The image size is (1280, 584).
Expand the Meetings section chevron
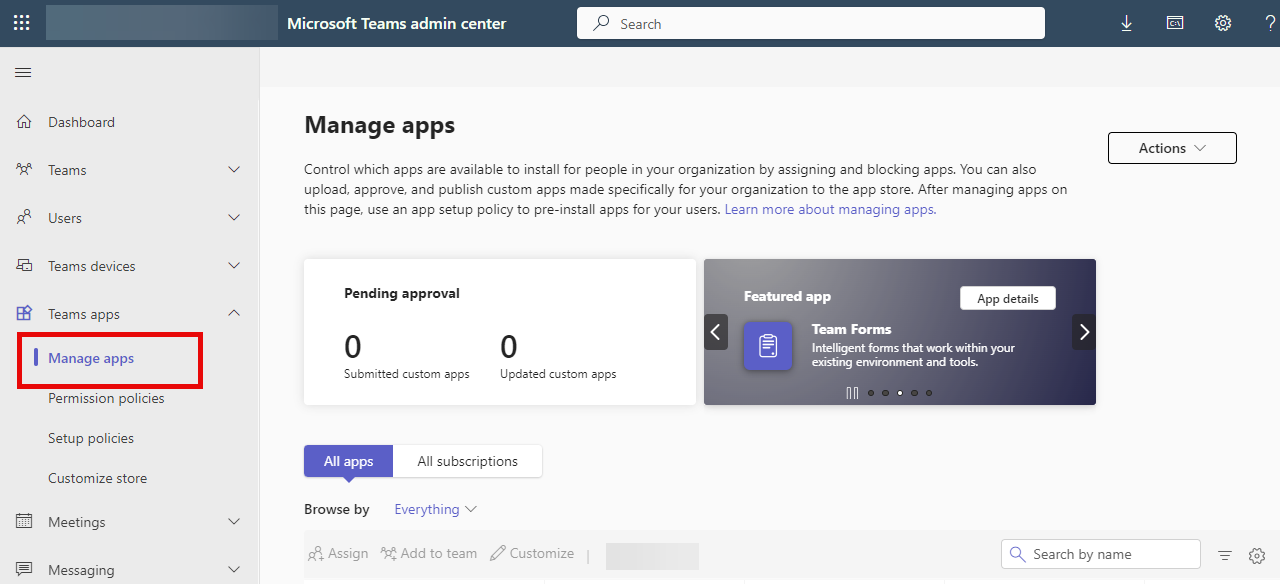tap(234, 522)
